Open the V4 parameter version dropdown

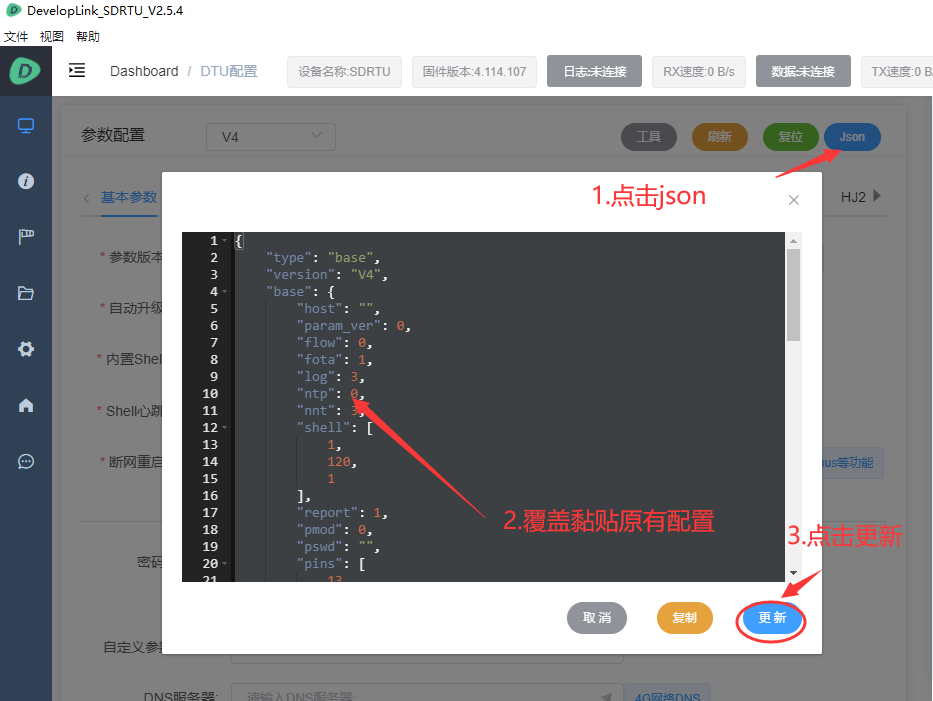[271, 137]
